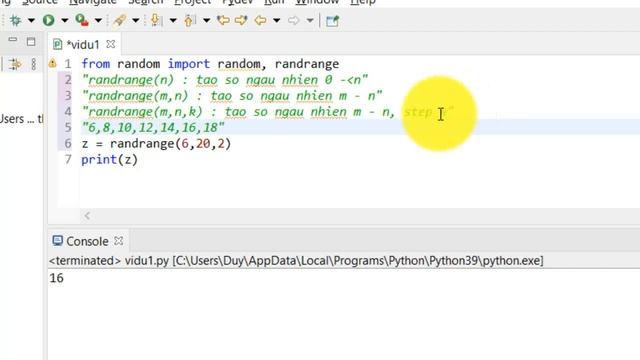The height and width of the screenshot is (360, 640).
Task: Close the *vidu1 editor tab
Action: (111, 44)
